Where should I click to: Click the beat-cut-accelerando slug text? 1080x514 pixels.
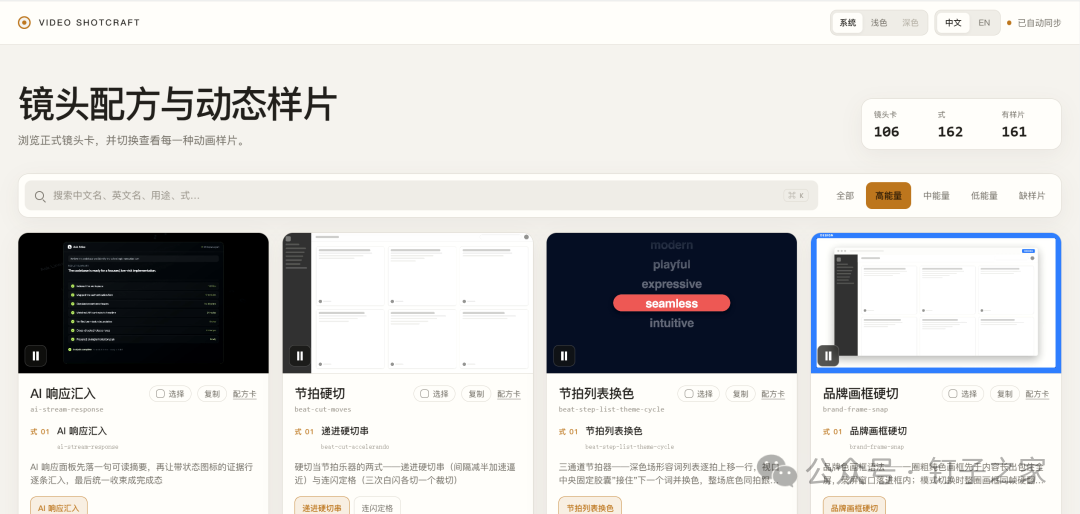coord(355,446)
